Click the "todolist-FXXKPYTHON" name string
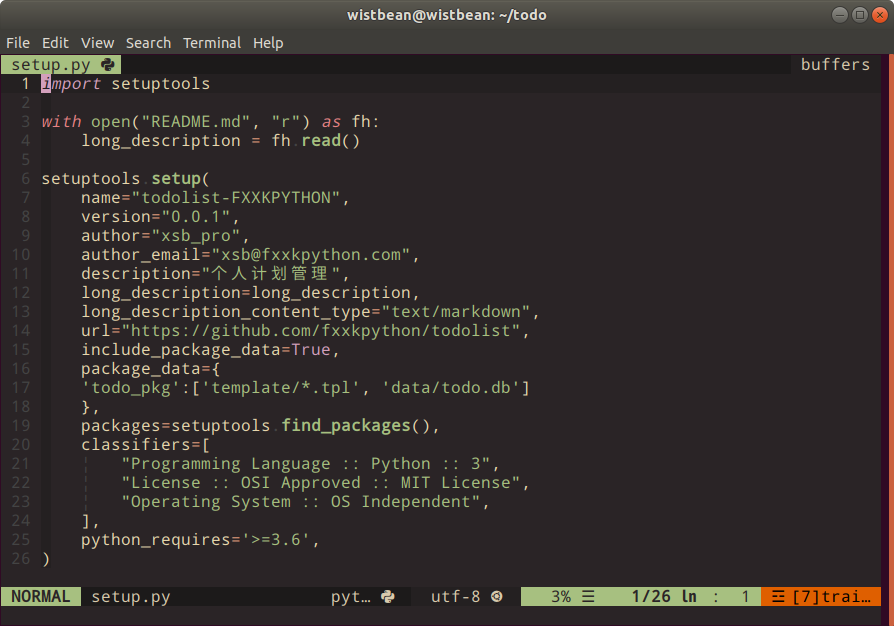 pos(235,198)
